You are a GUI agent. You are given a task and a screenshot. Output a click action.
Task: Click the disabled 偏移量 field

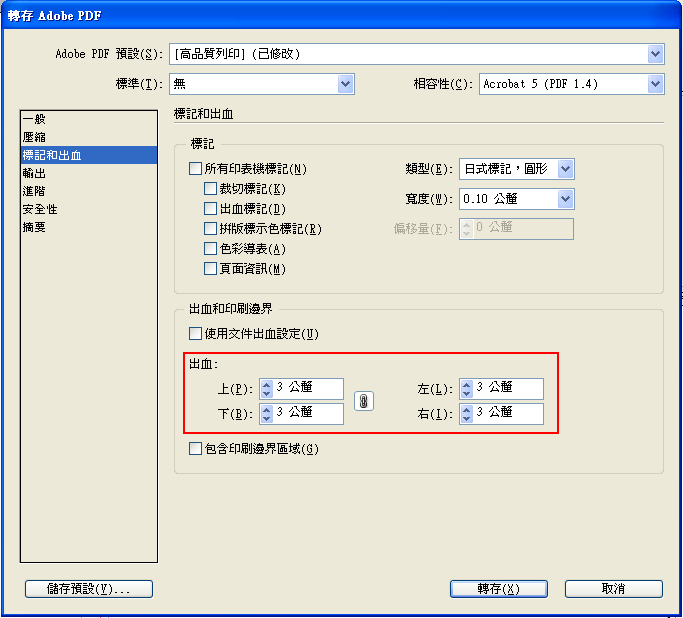coord(517,229)
